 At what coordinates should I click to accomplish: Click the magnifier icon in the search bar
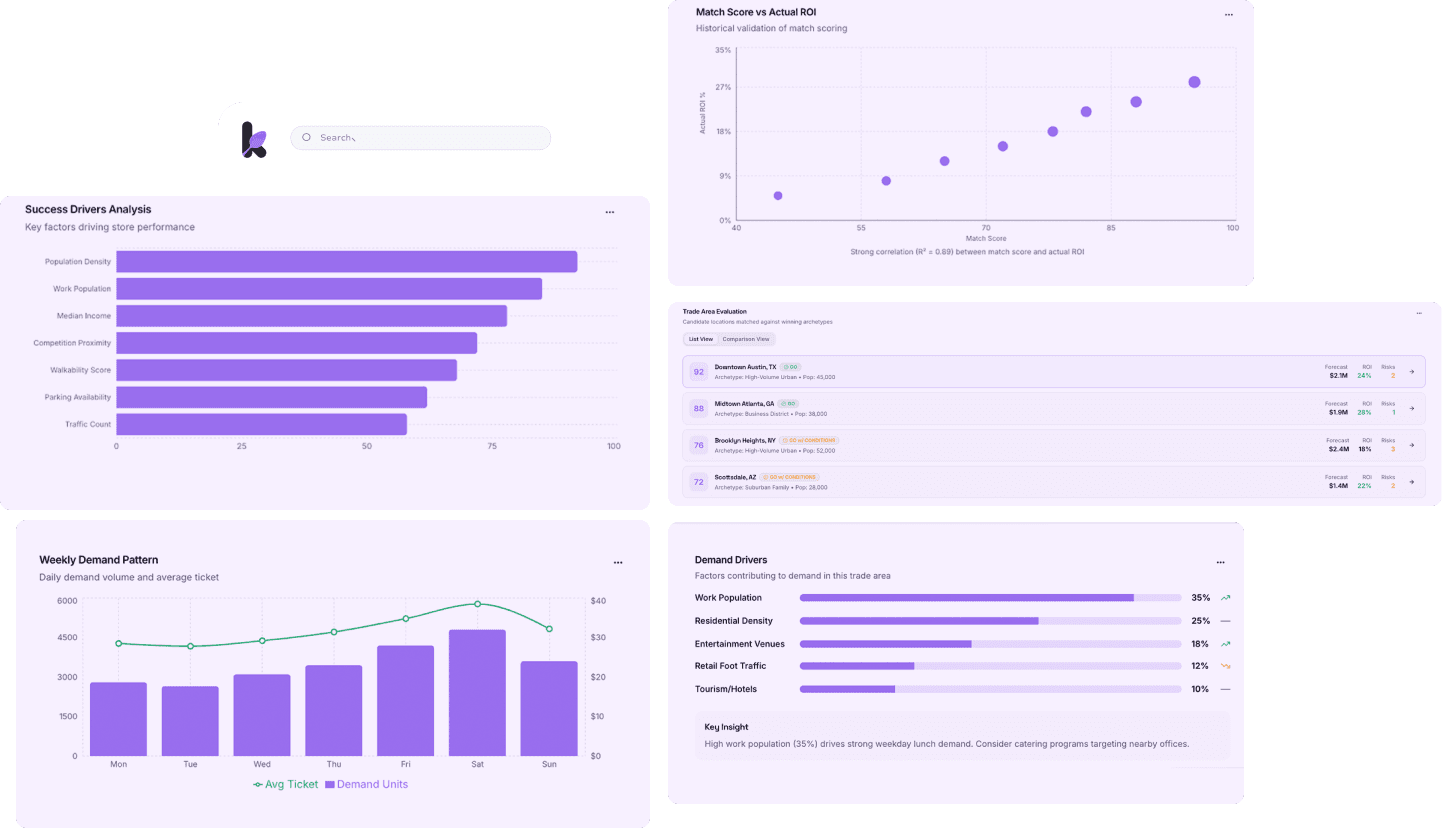[x=306, y=138]
